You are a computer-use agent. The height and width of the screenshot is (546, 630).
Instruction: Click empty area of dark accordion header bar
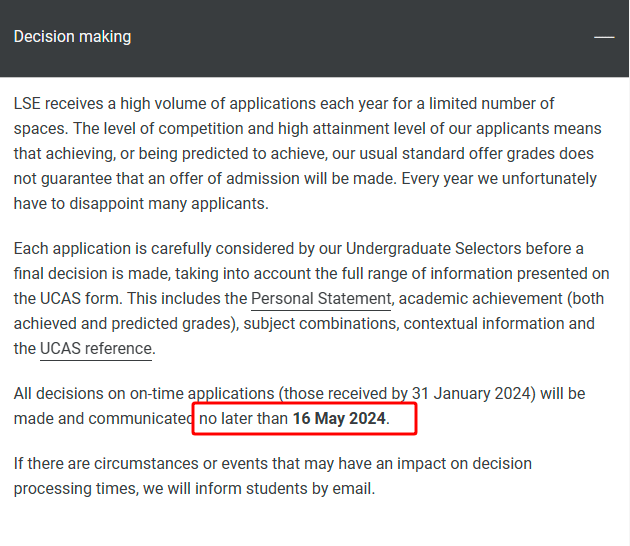point(362,37)
